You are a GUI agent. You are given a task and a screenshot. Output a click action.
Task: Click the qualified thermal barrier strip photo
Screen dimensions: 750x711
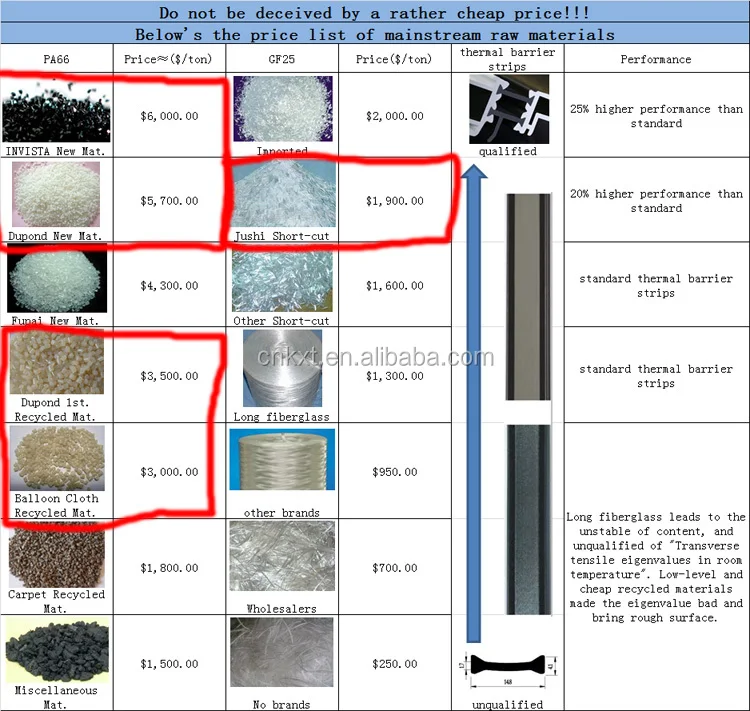tap(509, 109)
